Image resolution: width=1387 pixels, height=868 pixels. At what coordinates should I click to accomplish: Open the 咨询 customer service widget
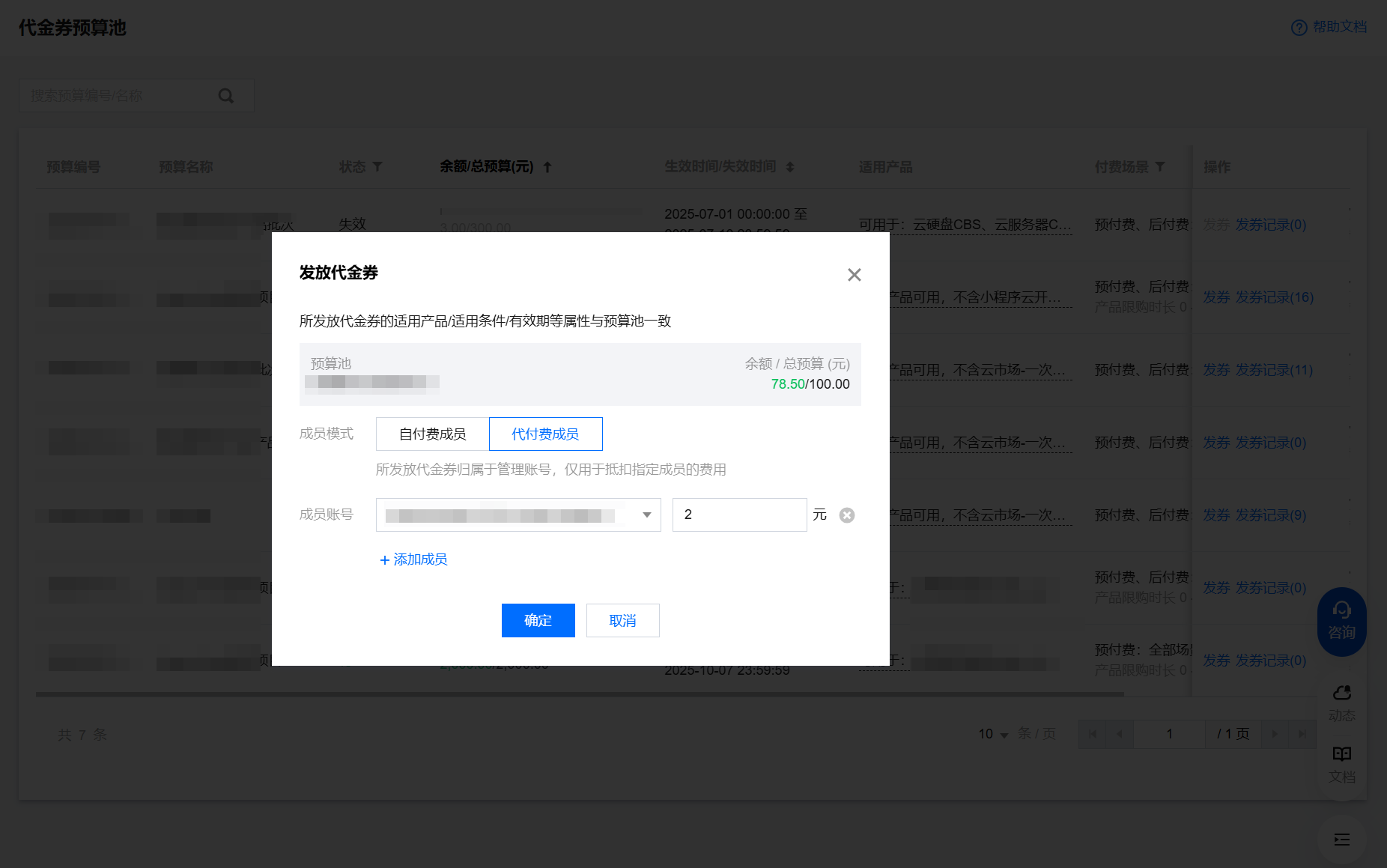[1341, 622]
